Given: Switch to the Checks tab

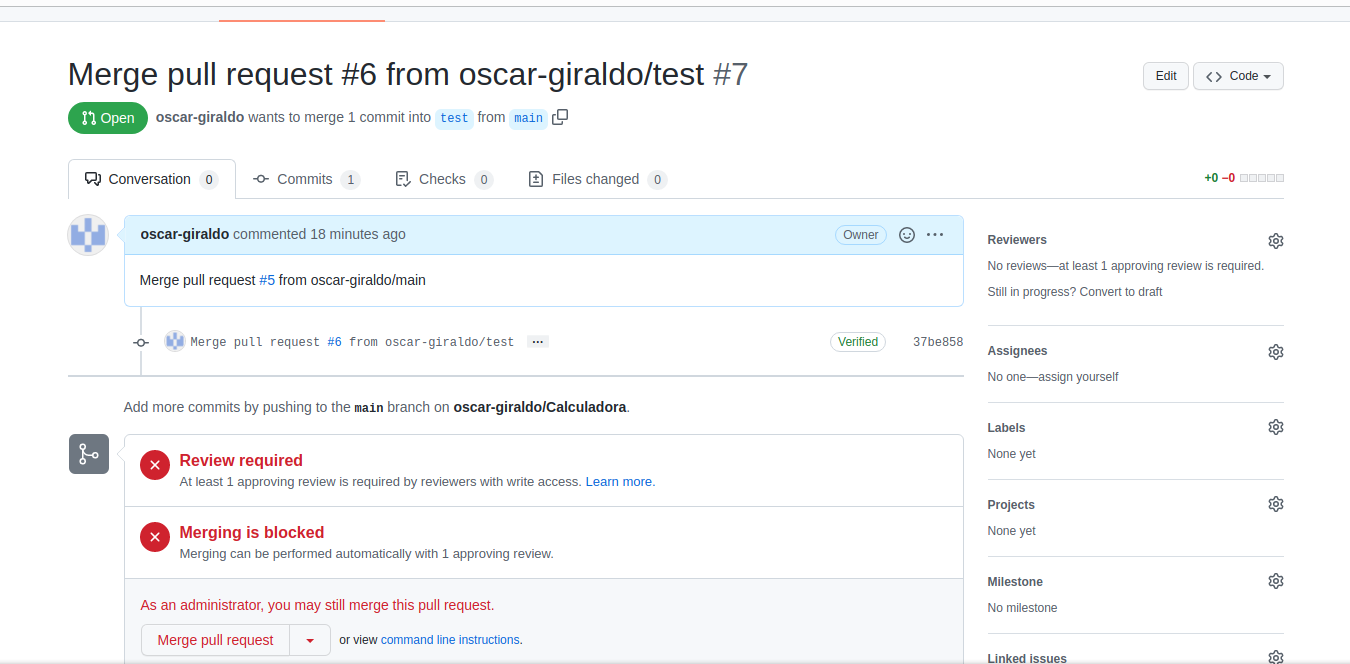Looking at the screenshot, I should pyautogui.click(x=444, y=179).
